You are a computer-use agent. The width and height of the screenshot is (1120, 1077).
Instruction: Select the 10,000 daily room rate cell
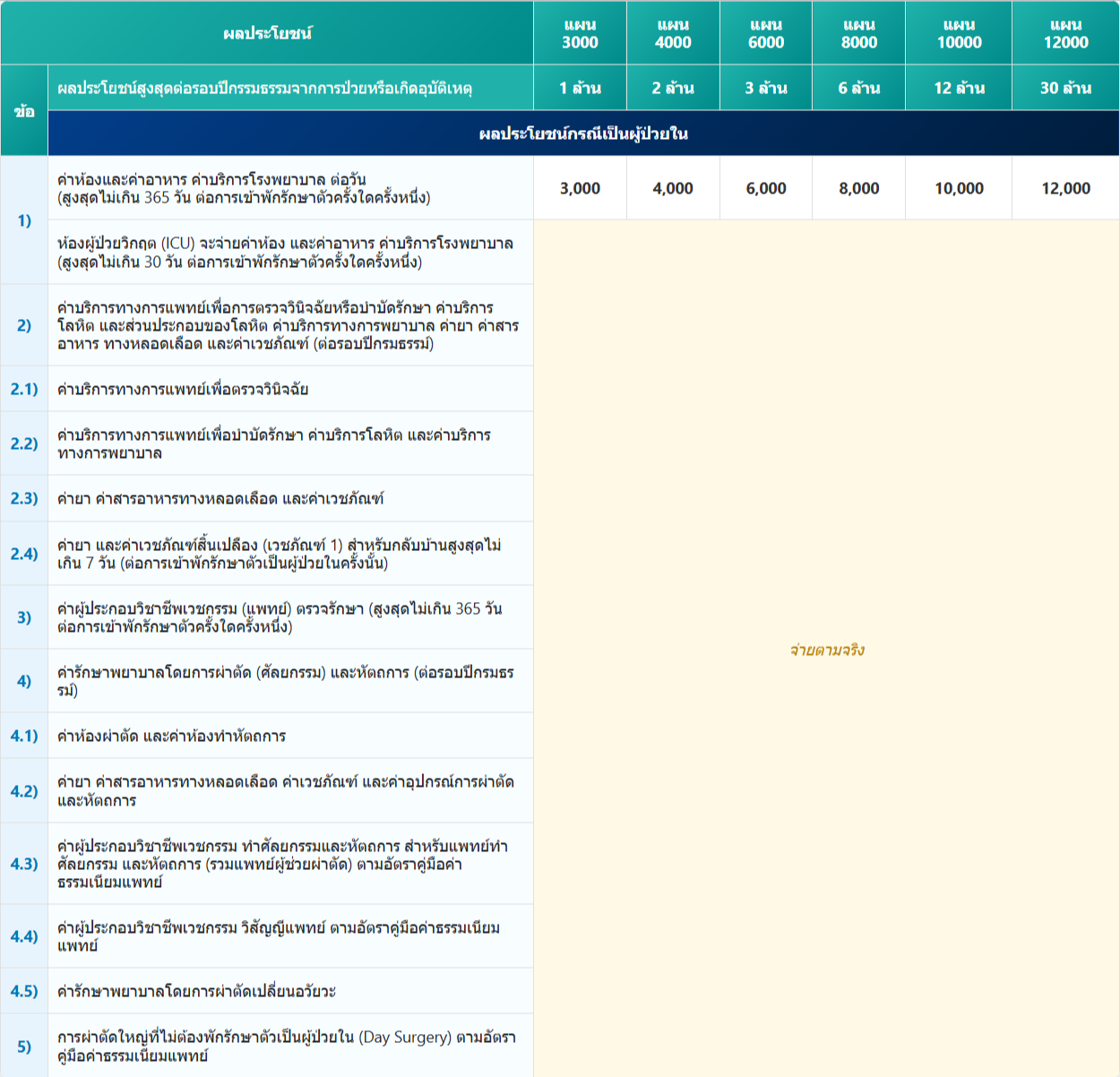tap(959, 188)
